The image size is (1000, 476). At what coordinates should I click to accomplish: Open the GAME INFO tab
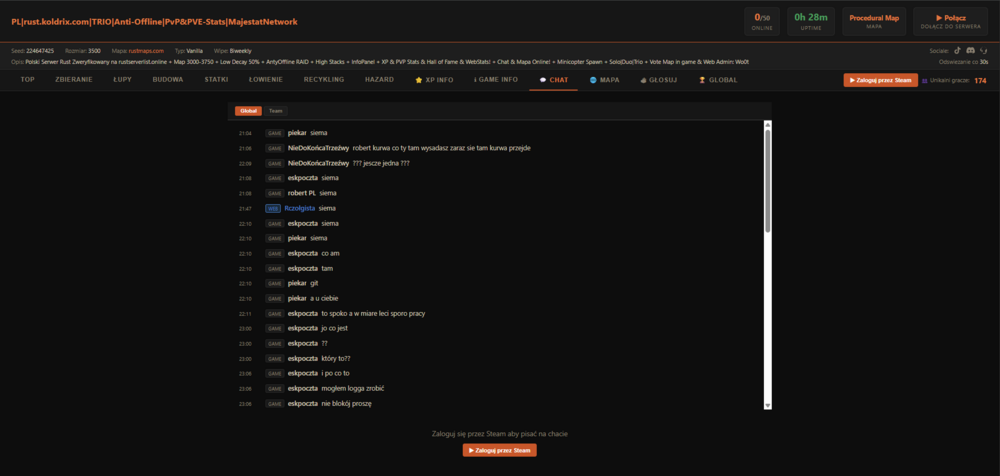point(496,80)
